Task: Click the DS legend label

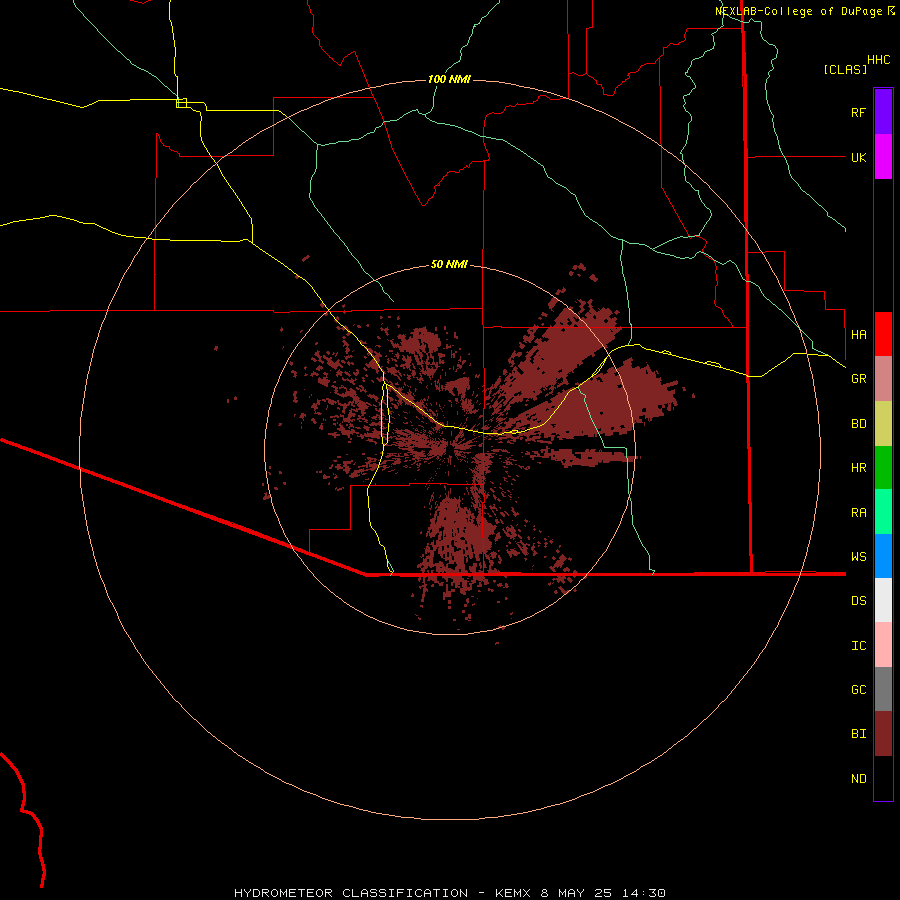Action: coord(858,601)
